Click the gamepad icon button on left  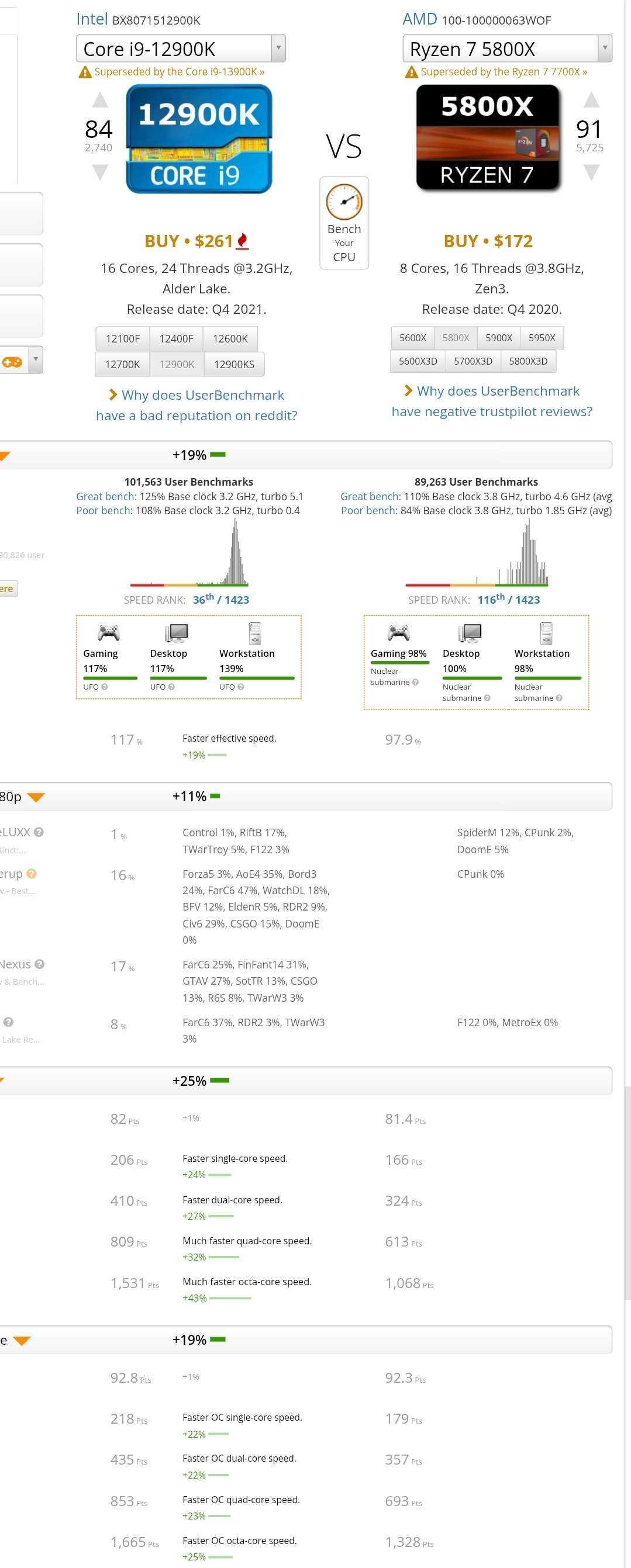click(12, 362)
